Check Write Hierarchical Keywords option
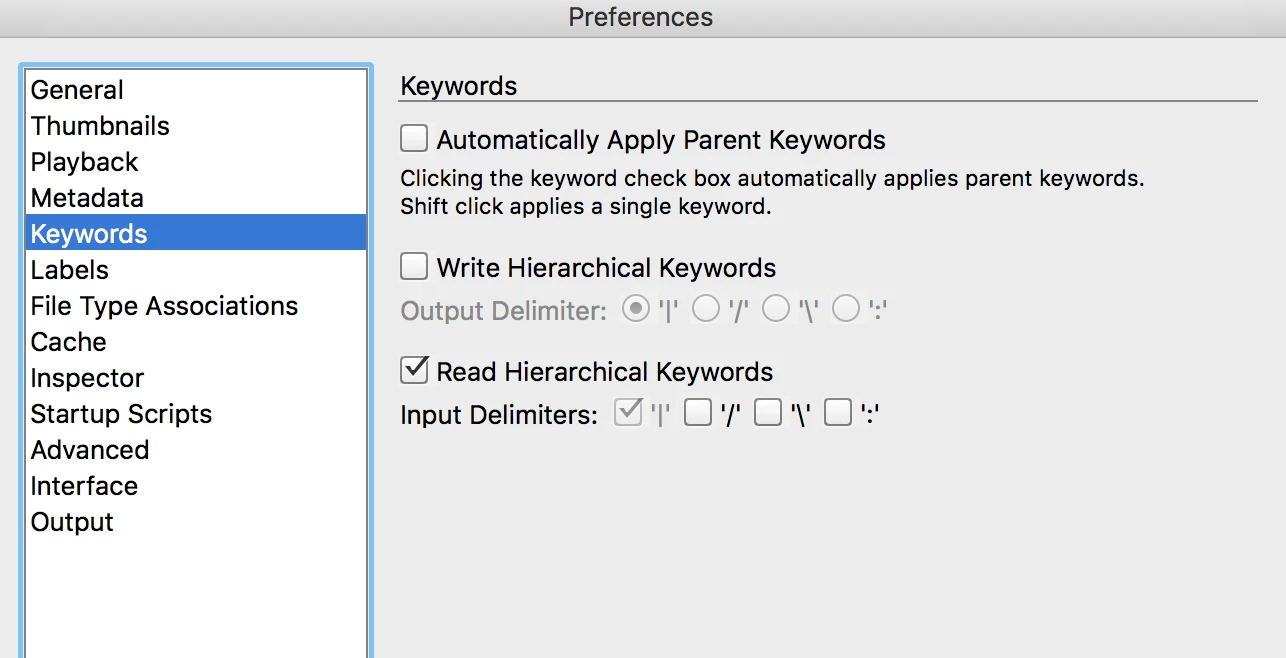 414,267
